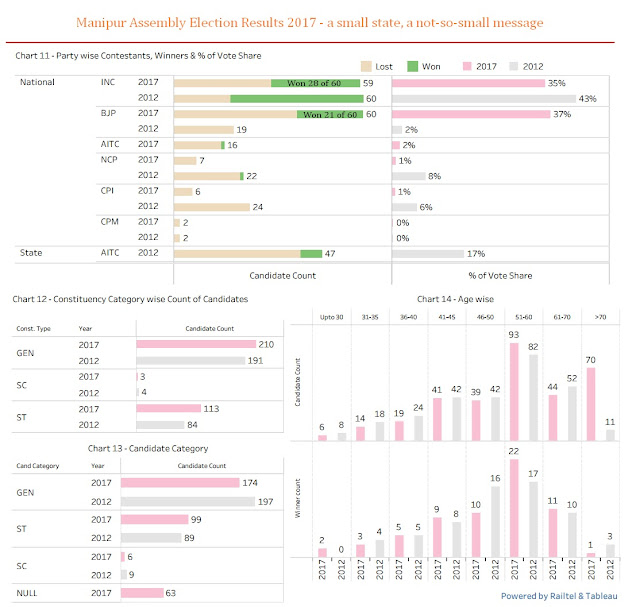Click the 'Chart 12 - Constituency Category' heading
The height and width of the screenshot is (607, 640).
coord(130,299)
